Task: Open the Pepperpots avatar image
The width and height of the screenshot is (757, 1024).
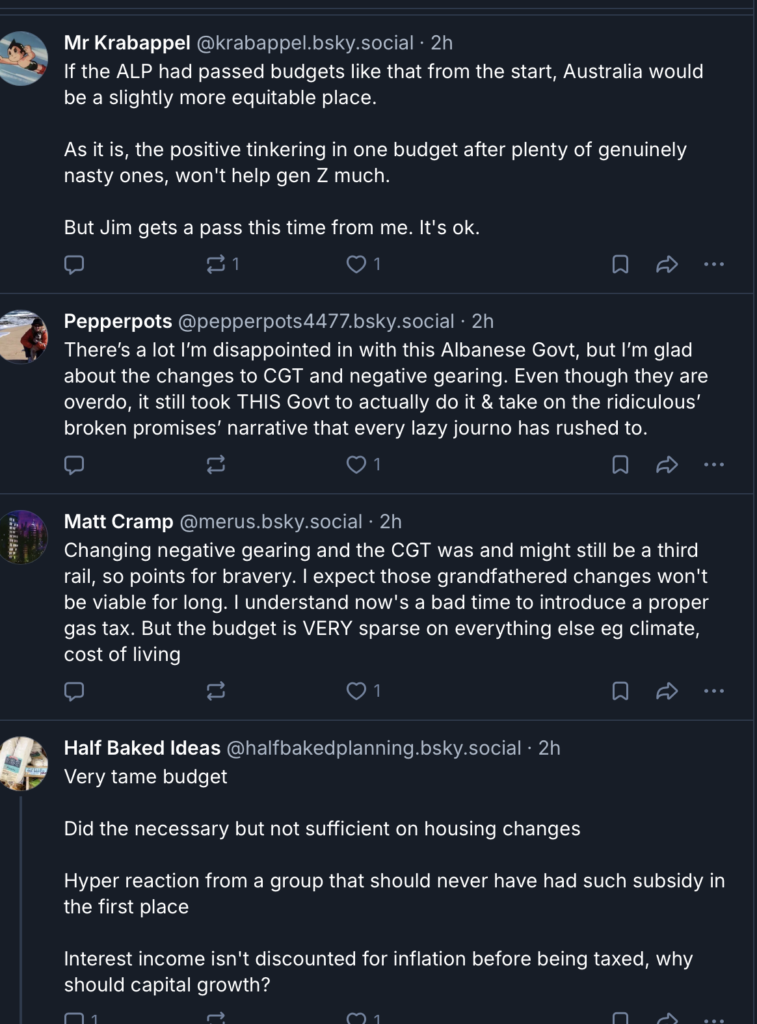Action: point(24,337)
